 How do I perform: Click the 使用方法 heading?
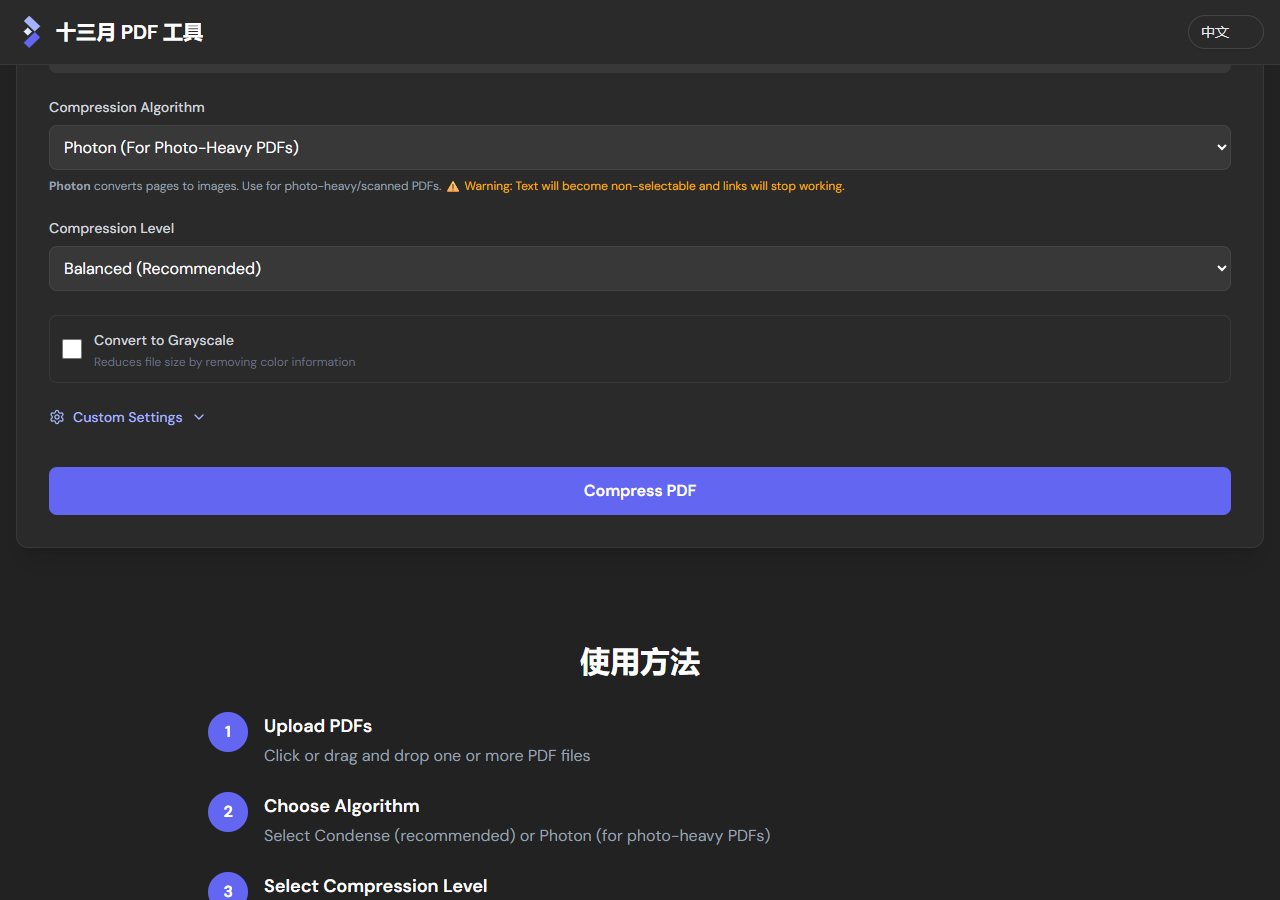(x=640, y=662)
